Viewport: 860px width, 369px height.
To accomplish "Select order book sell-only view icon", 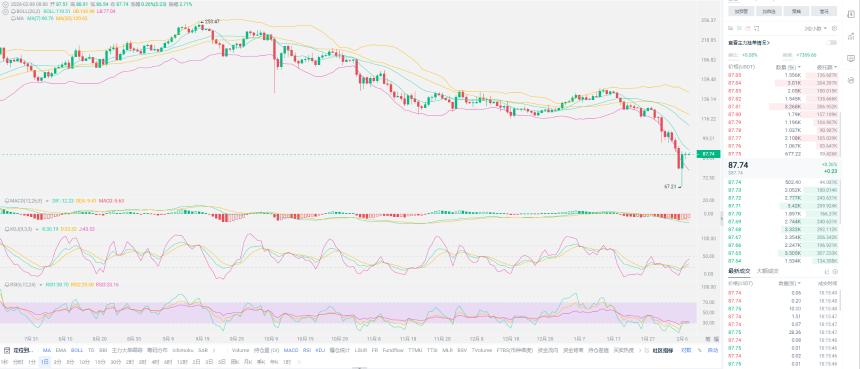I will coord(748,28).
